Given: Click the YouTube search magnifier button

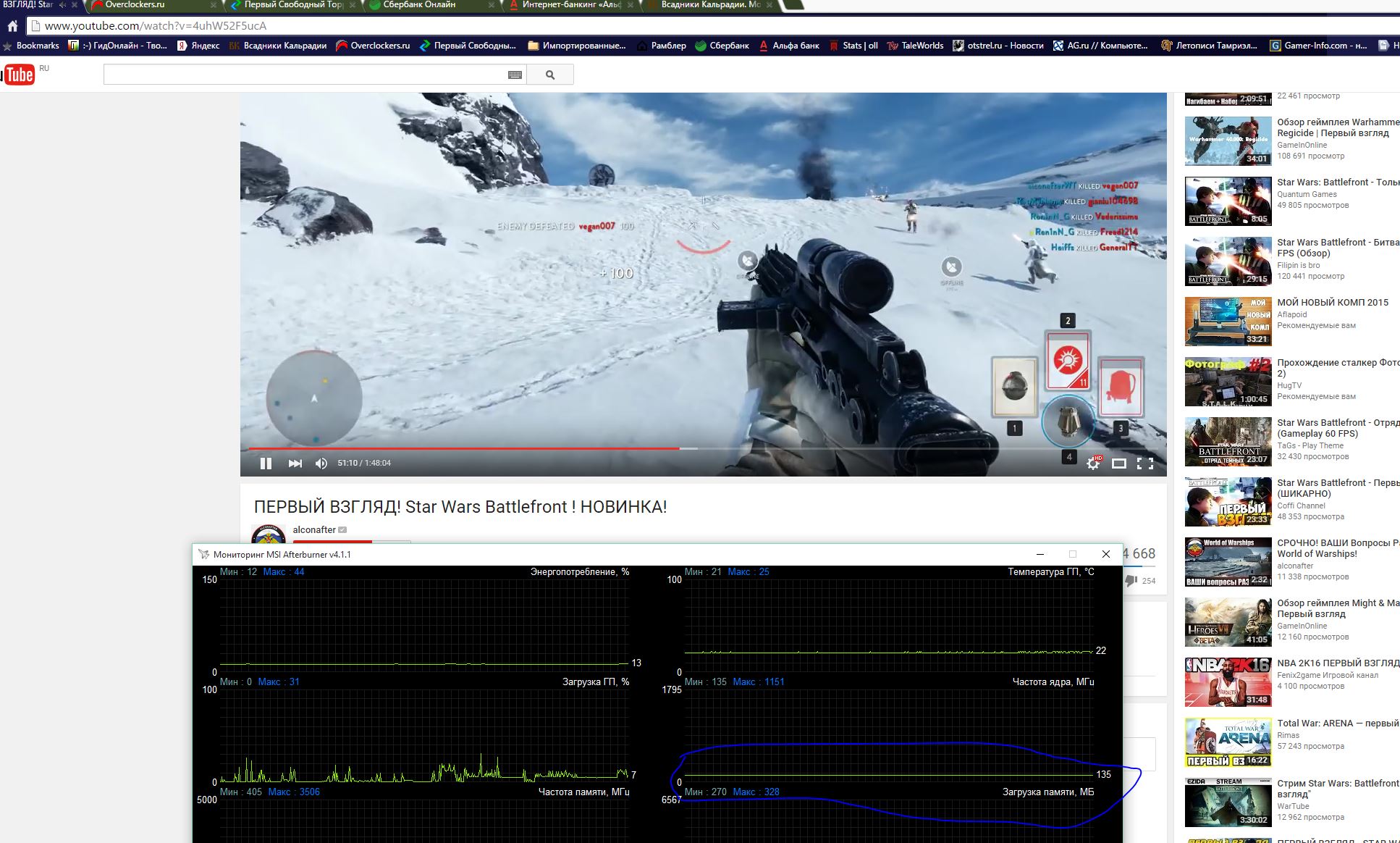Looking at the screenshot, I should (x=550, y=75).
